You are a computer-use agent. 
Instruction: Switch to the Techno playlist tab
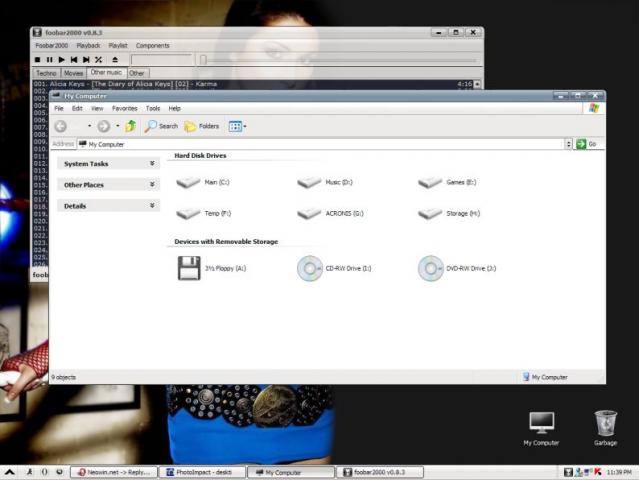point(46,73)
